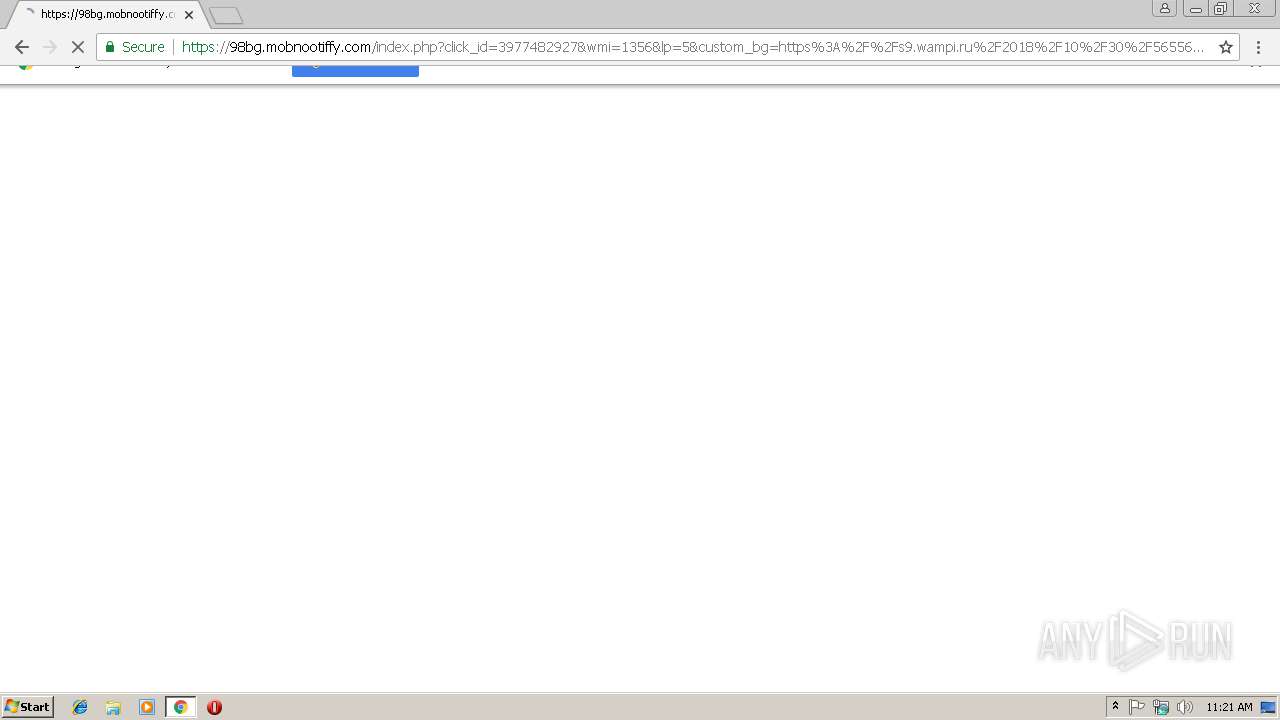Go back to the previous page

tap(22, 47)
